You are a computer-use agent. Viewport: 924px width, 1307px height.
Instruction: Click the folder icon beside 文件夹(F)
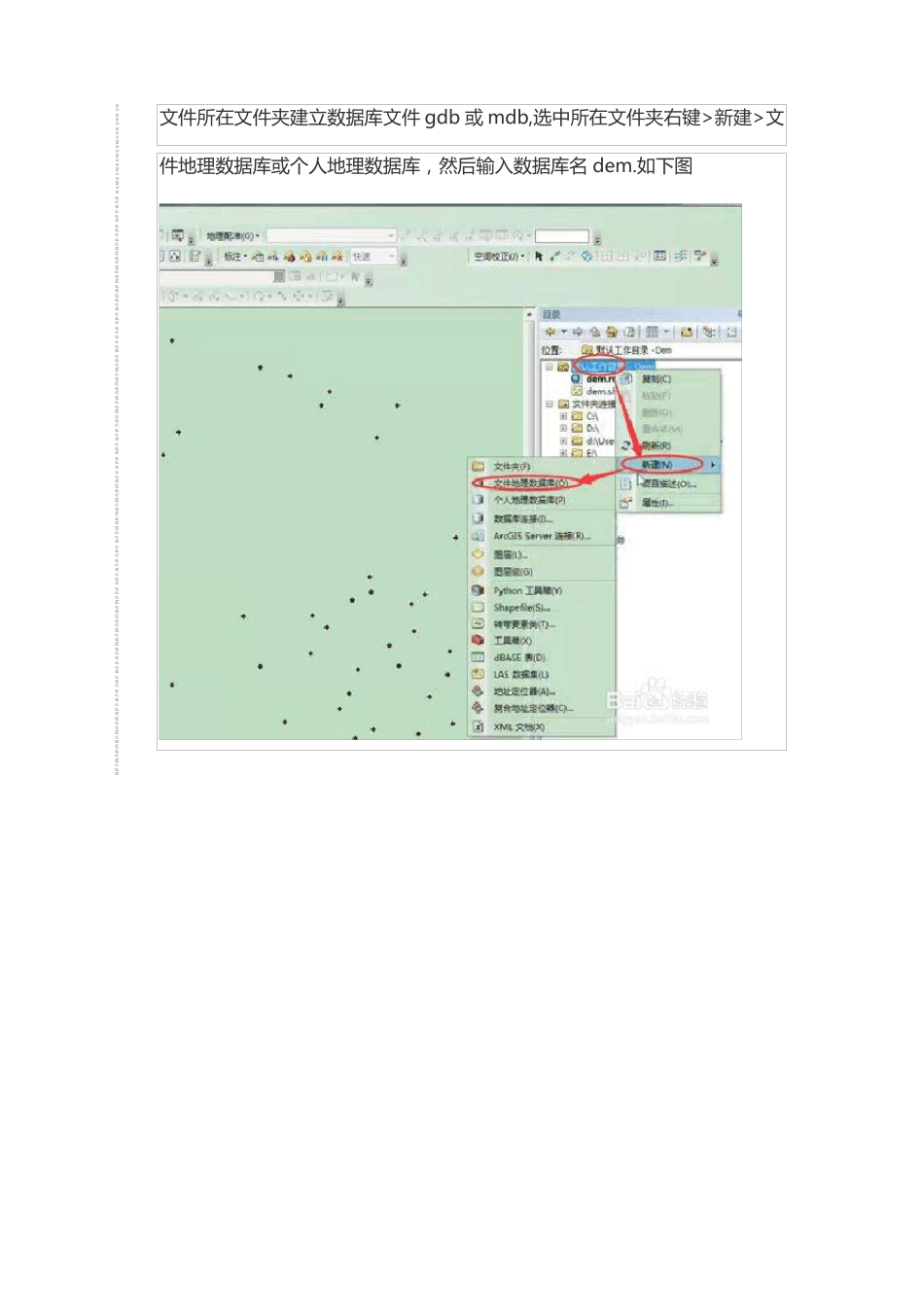click(x=478, y=467)
